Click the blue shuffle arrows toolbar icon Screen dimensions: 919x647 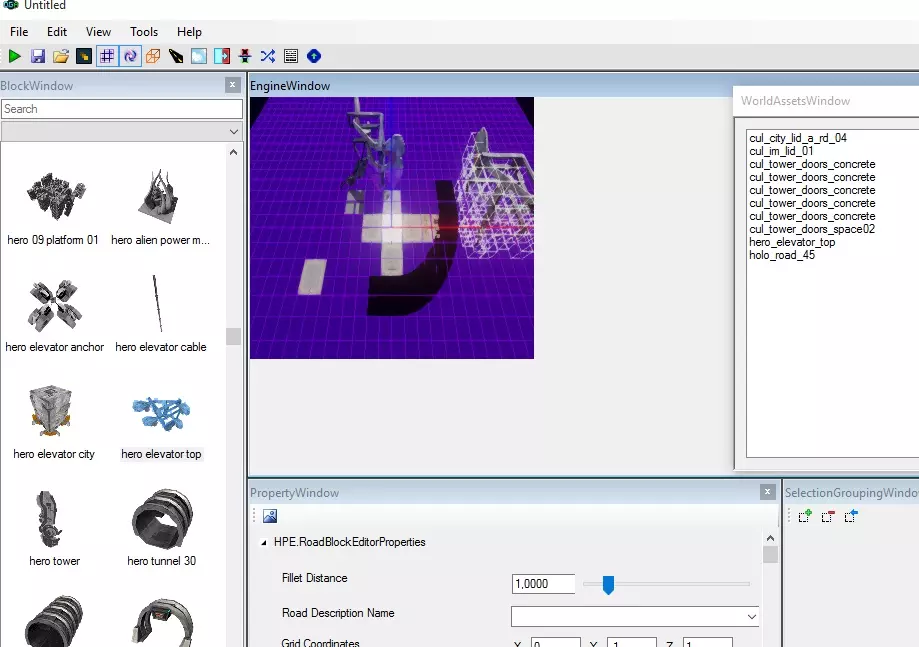(x=268, y=57)
